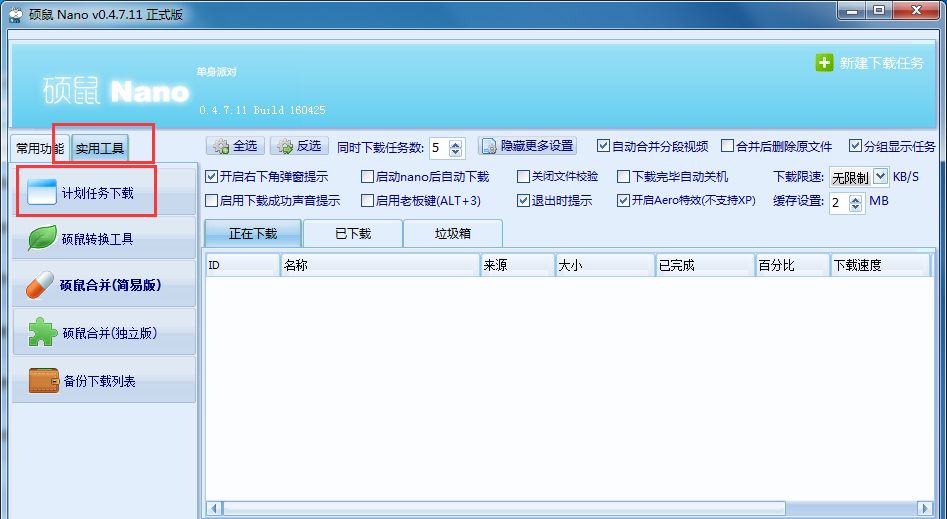947x519 pixels.
Task: Open 备份下载列表
Action: 104,381
